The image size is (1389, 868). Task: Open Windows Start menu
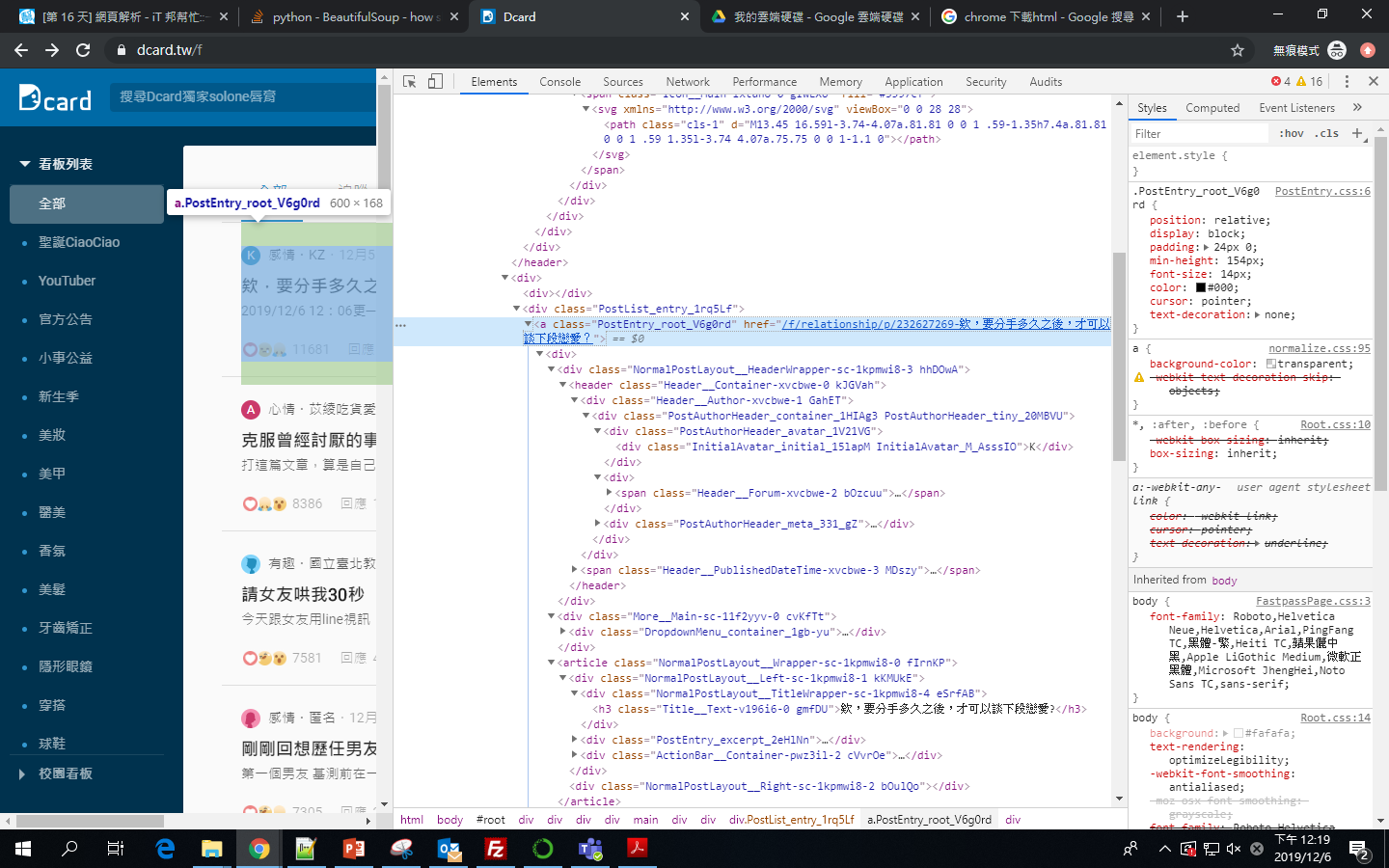(23, 849)
